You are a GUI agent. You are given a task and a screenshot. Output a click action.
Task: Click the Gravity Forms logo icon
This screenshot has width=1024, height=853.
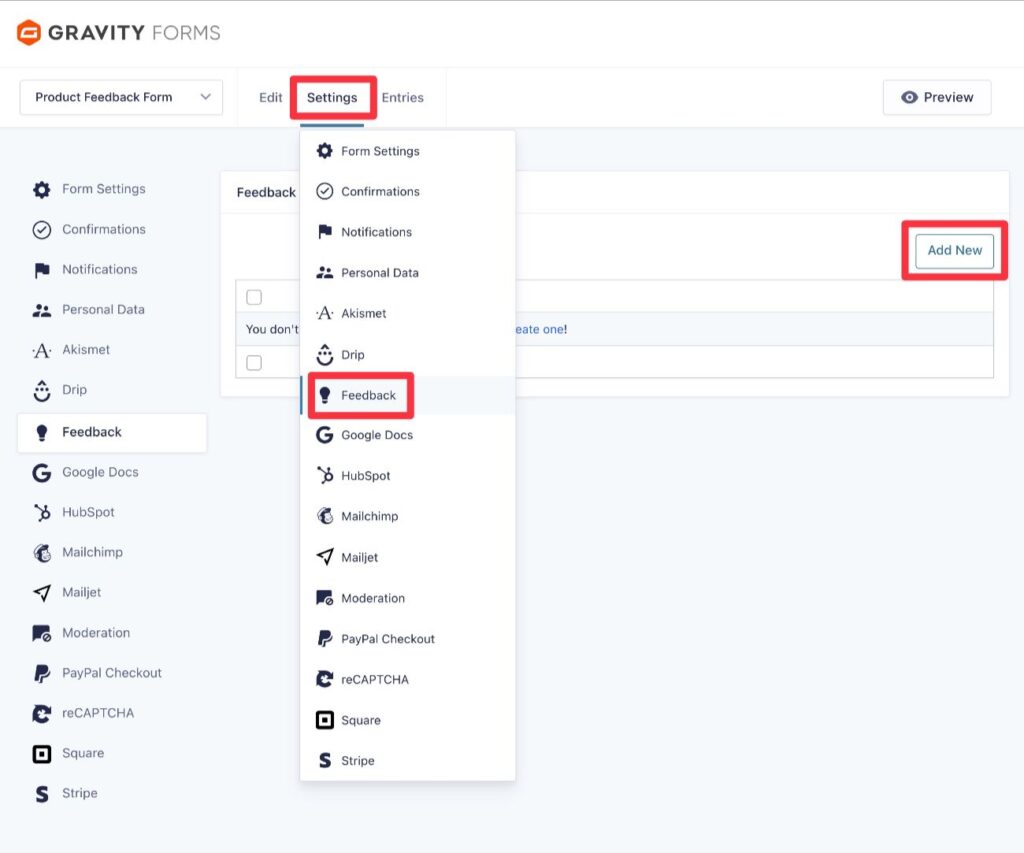click(x=29, y=32)
